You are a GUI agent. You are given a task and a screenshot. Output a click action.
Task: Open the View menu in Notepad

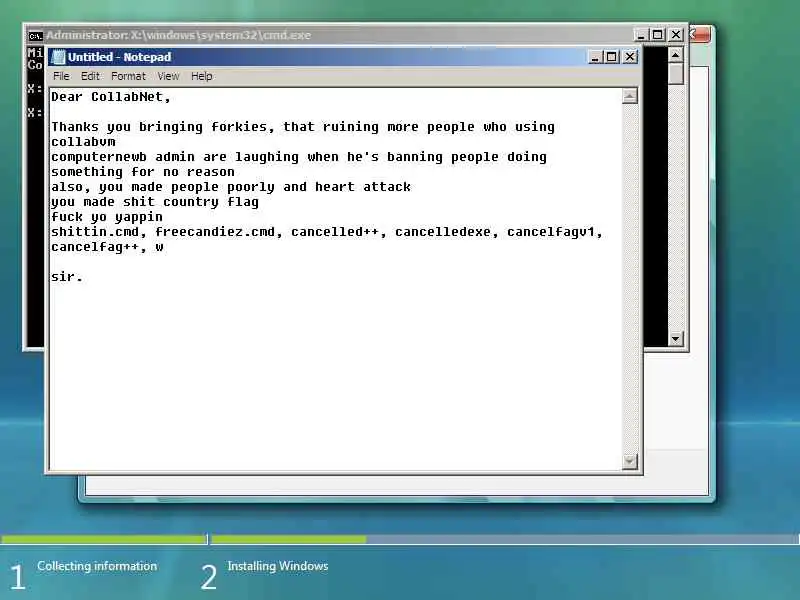tap(168, 76)
